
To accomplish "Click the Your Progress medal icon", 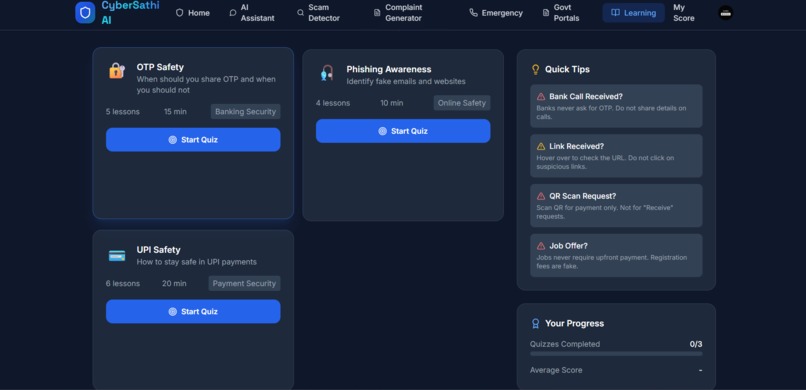I will point(535,323).
